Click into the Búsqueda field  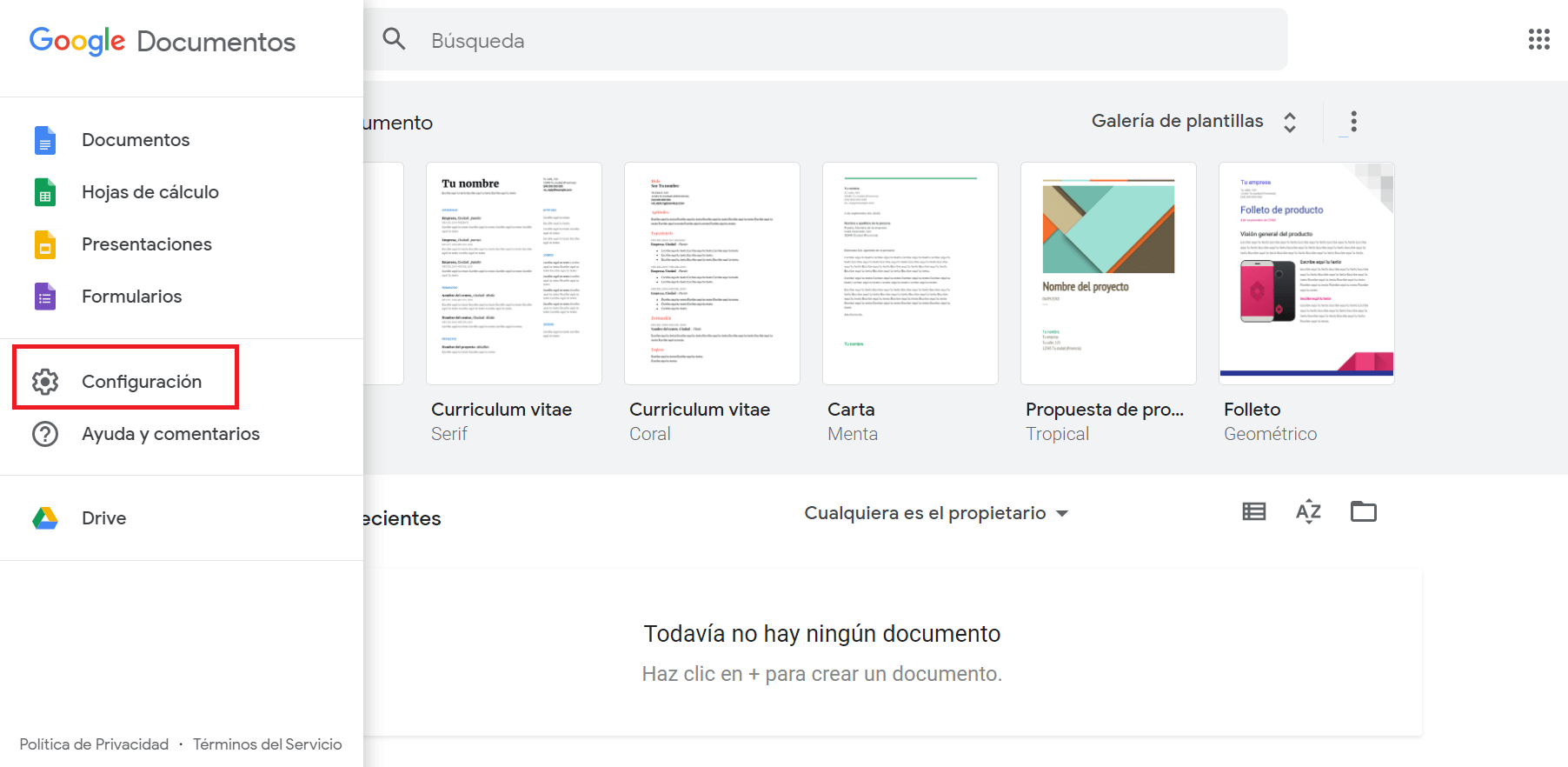pyautogui.click(x=826, y=40)
